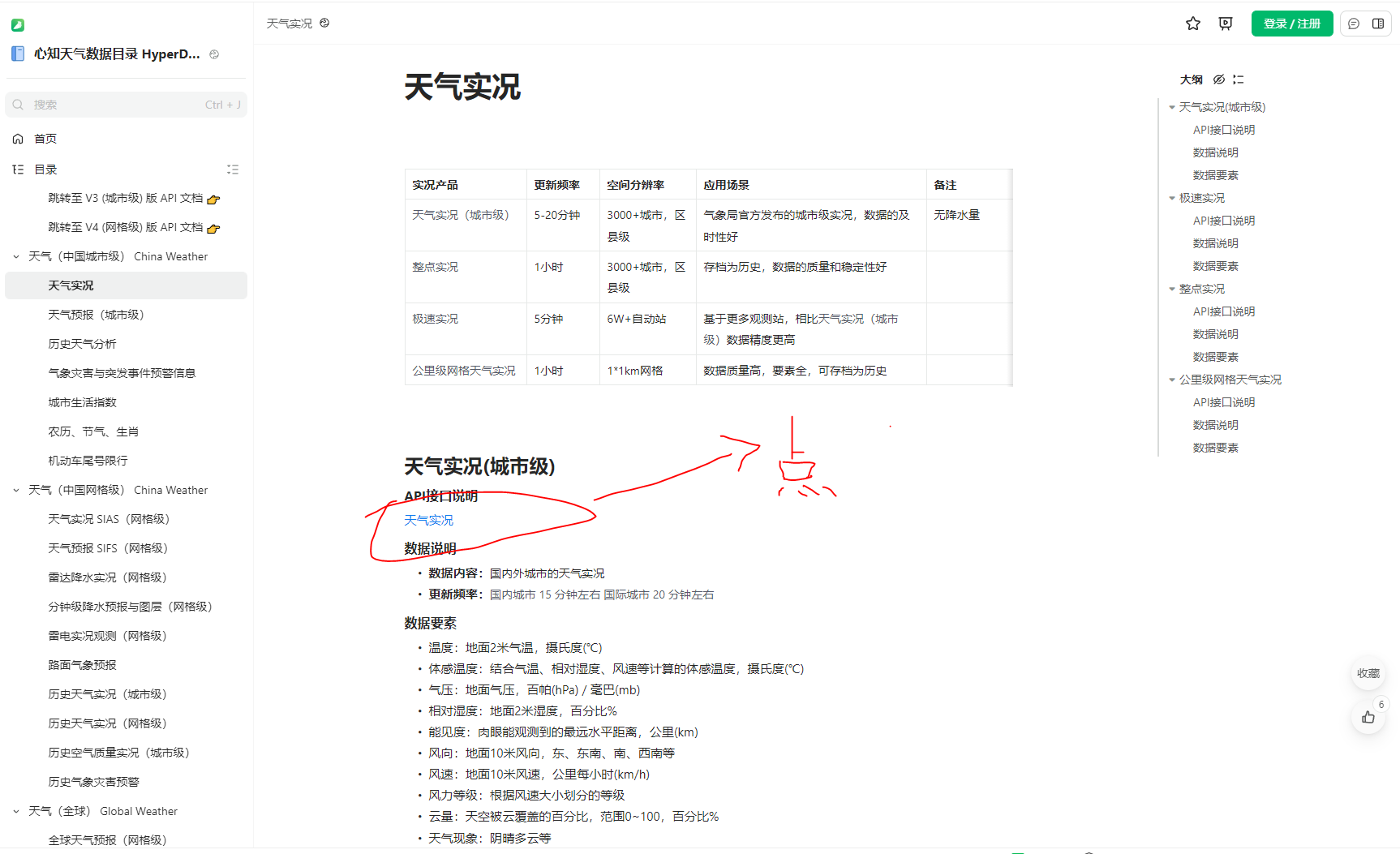Hide the outline using the eye icon
Viewport: 1400px width, 854px height.
[x=1218, y=79]
